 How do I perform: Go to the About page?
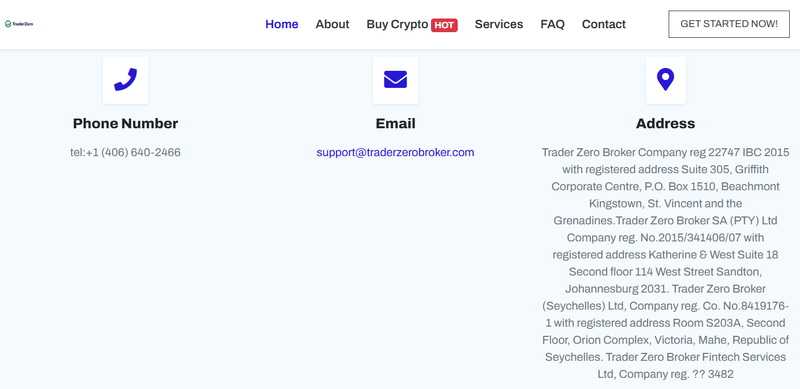click(332, 24)
